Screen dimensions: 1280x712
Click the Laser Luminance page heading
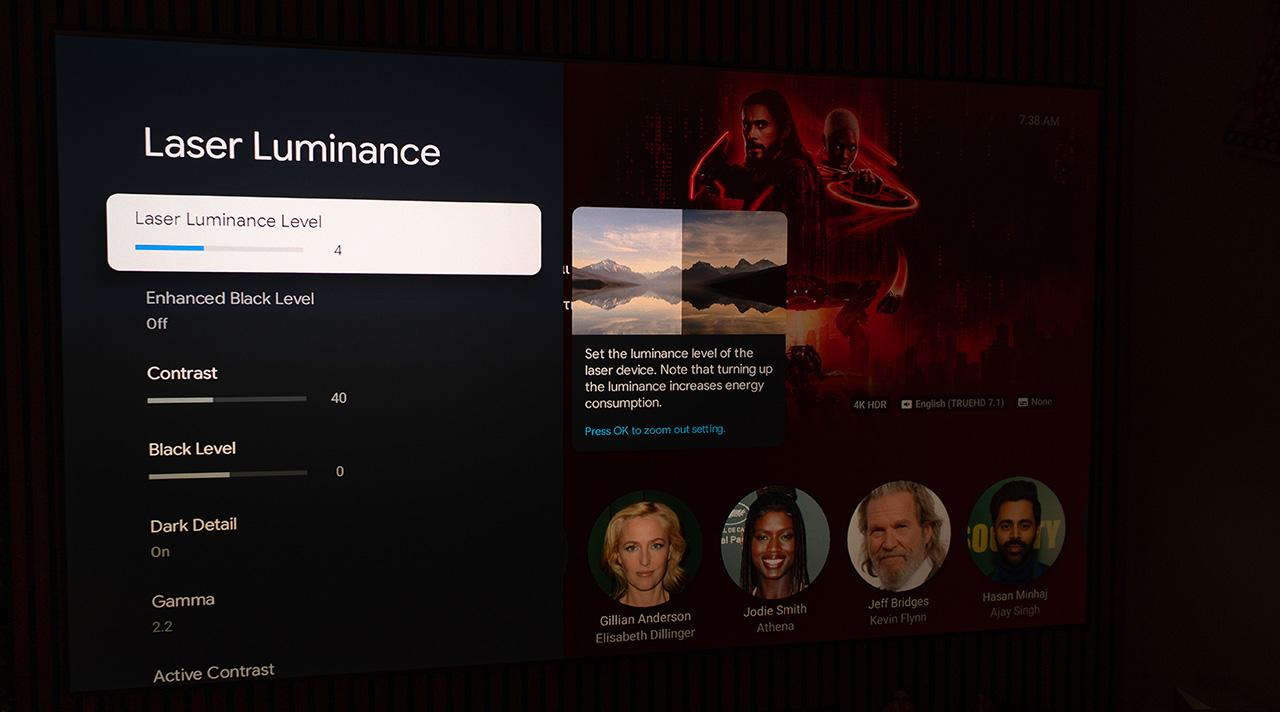click(x=291, y=146)
